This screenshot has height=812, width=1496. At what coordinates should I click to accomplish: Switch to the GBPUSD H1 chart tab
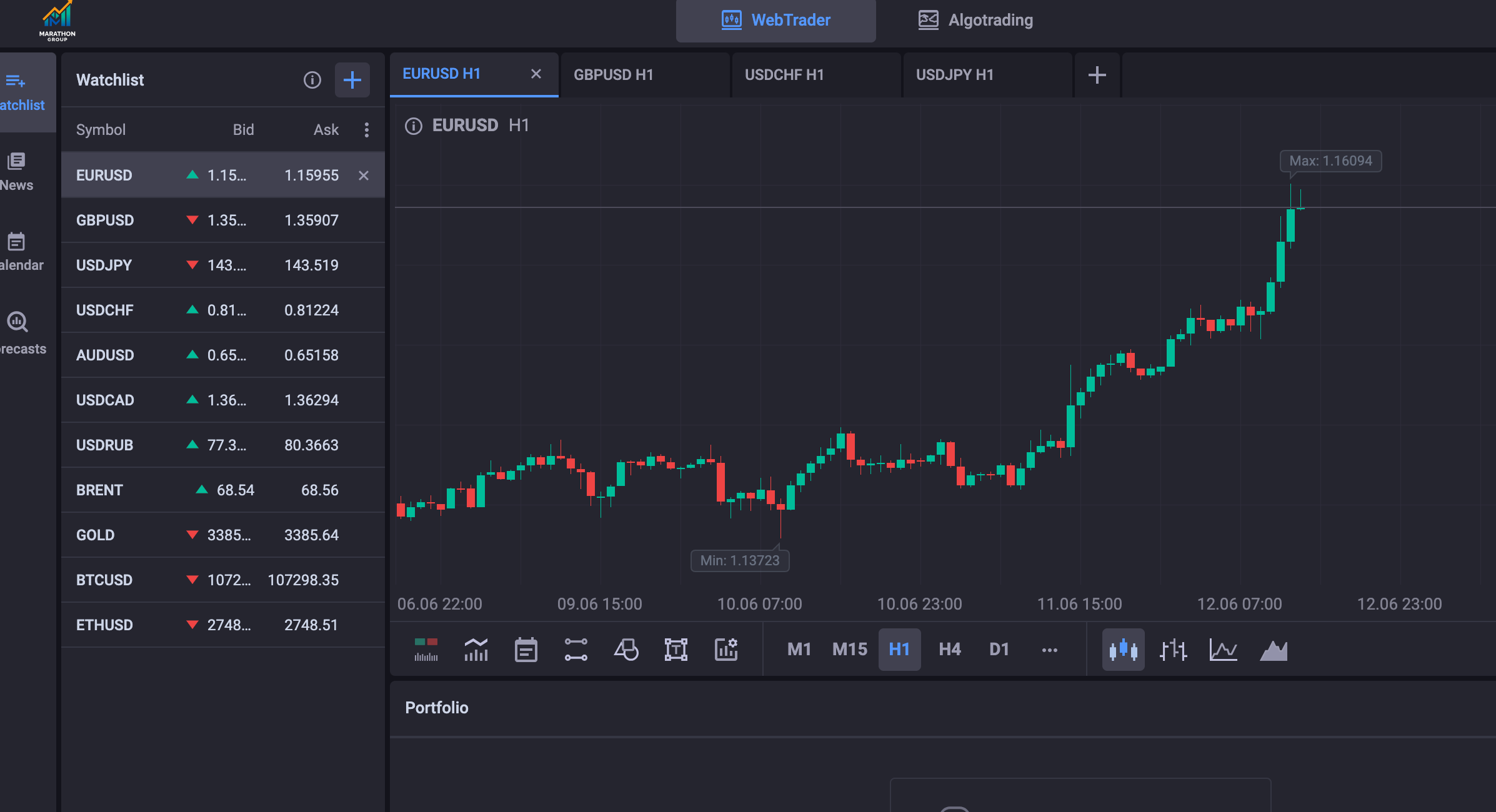pyautogui.click(x=645, y=75)
